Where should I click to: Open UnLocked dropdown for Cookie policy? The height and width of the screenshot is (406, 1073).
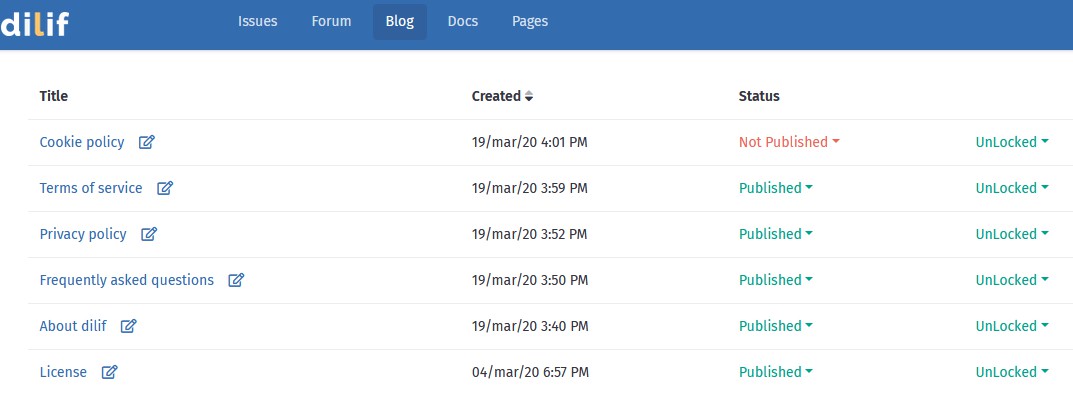tap(1012, 142)
